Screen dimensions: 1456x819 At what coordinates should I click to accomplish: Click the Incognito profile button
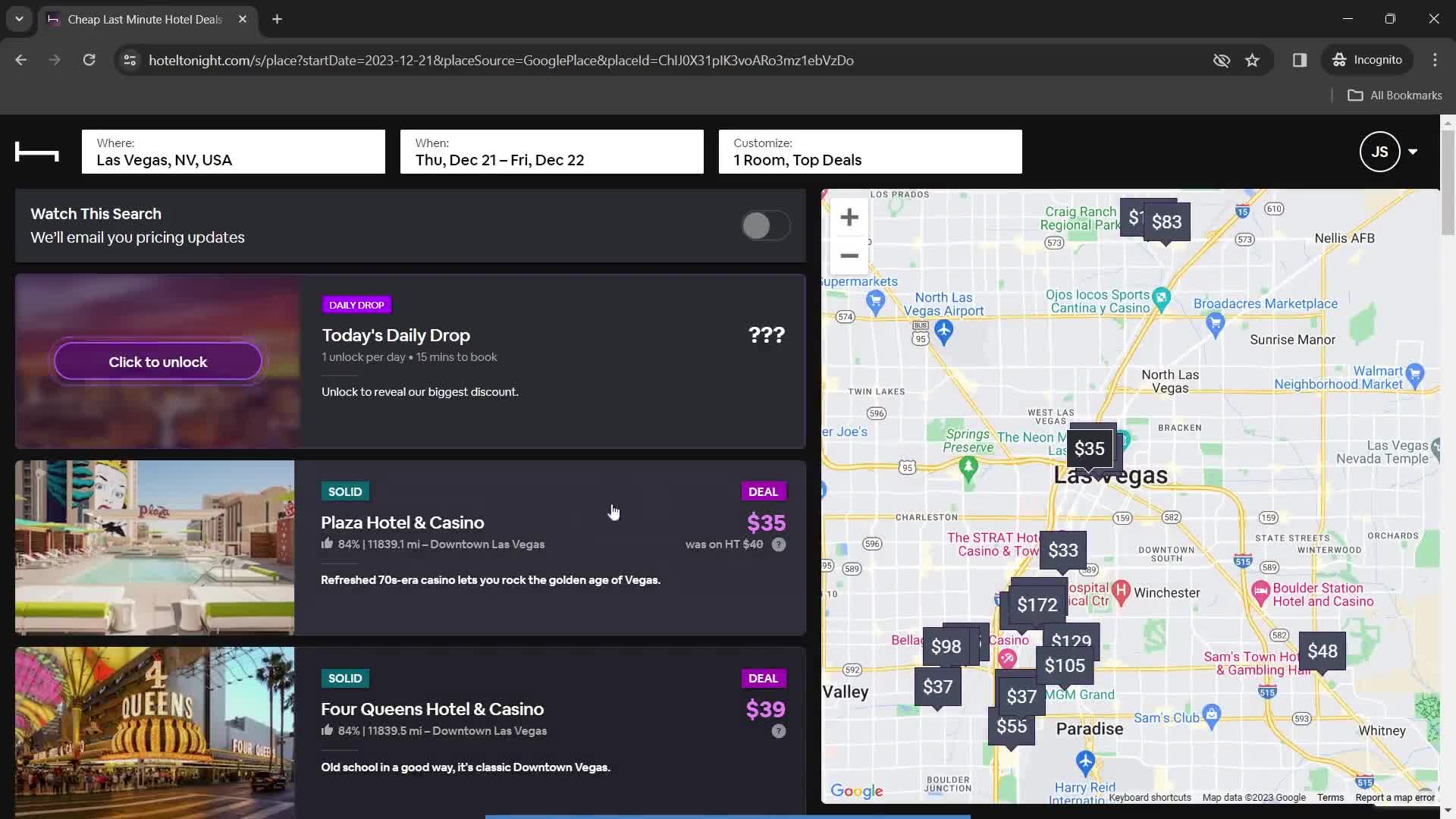click(x=1368, y=60)
